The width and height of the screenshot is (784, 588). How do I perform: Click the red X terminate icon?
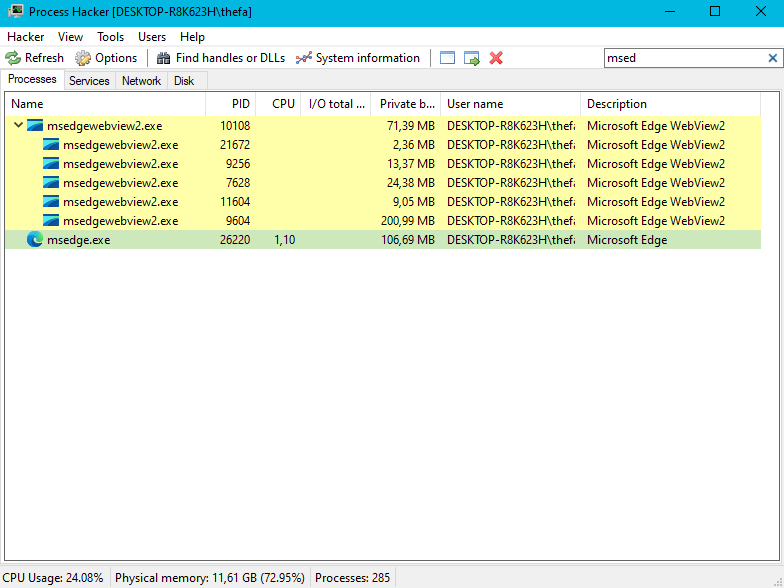point(496,58)
